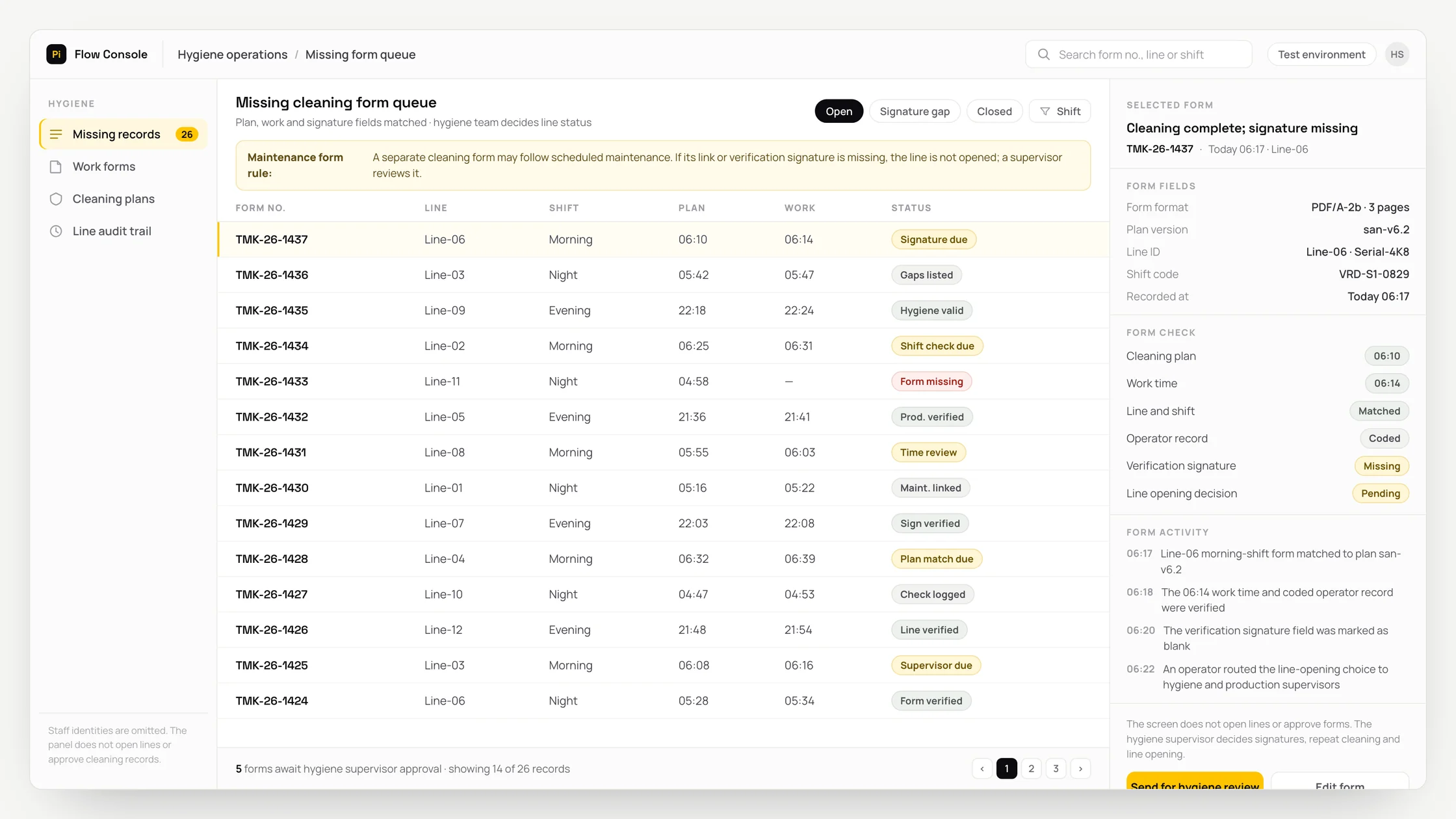The image size is (1456, 819).
Task: Select row TMK-26-1432
Action: pos(663,417)
